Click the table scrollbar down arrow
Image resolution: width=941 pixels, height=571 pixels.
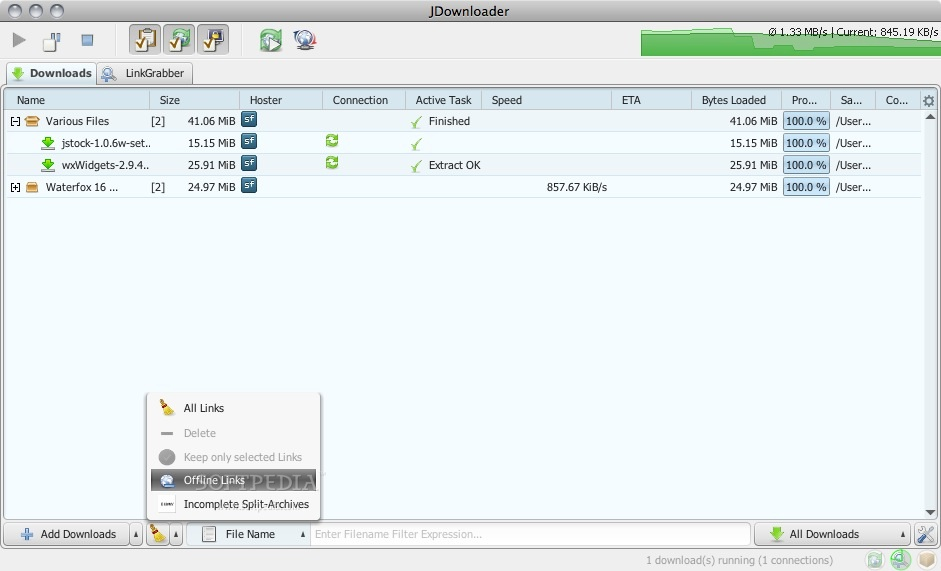(x=930, y=512)
